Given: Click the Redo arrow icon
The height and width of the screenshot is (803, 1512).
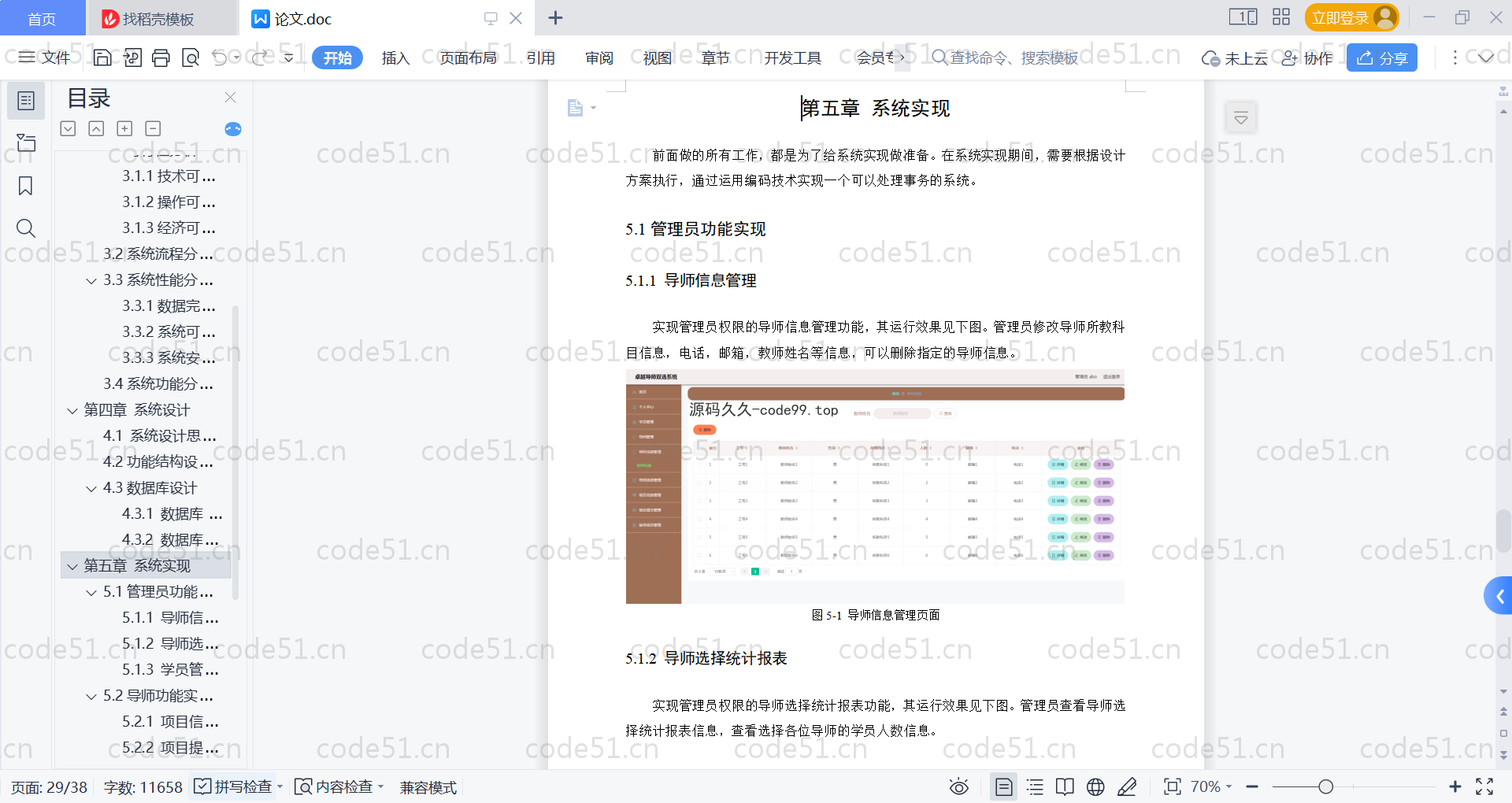Looking at the screenshot, I should (x=259, y=57).
